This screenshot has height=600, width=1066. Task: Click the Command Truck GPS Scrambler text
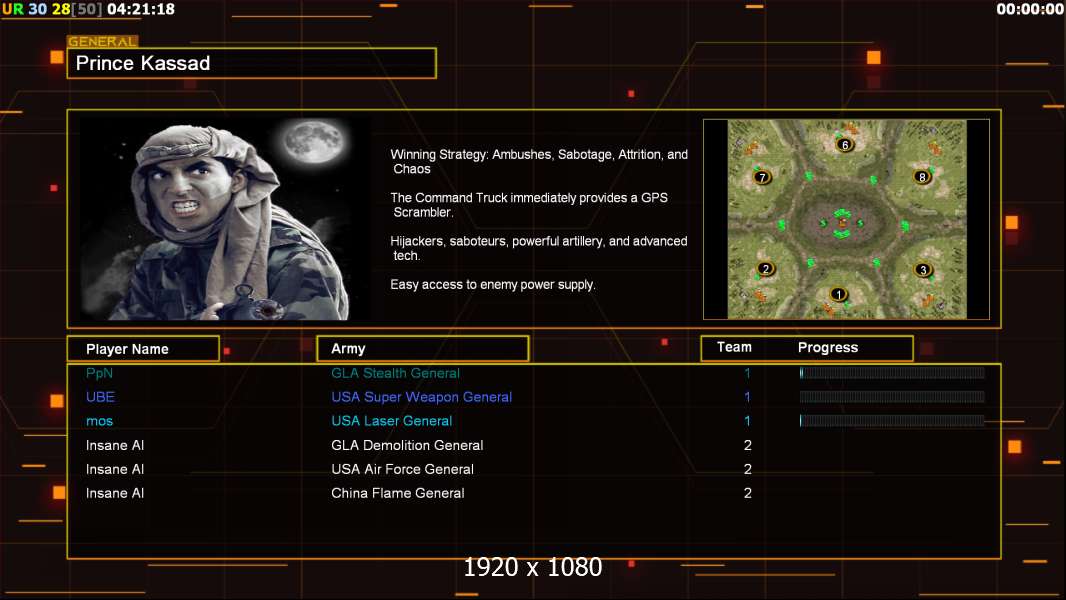coord(529,205)
